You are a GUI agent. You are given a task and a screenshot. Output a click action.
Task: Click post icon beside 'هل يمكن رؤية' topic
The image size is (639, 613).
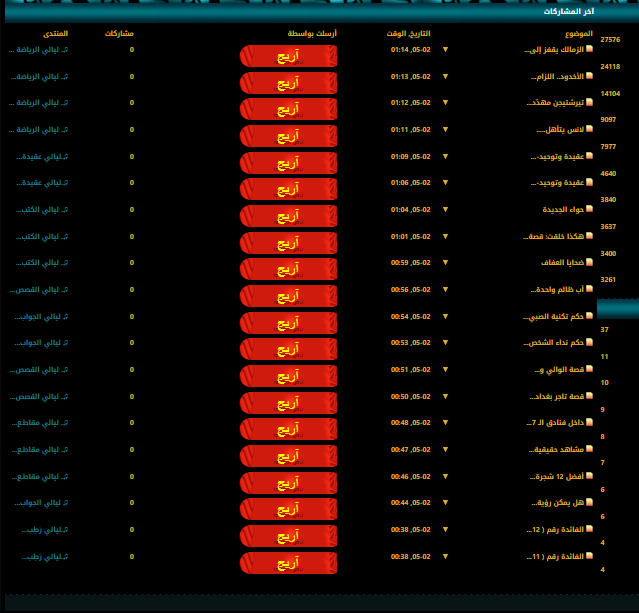(589, 502)
